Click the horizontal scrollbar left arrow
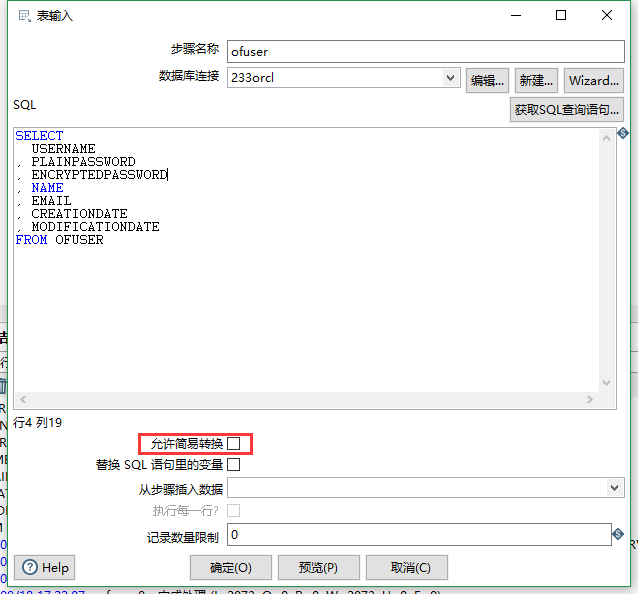 tap(23, 400)
